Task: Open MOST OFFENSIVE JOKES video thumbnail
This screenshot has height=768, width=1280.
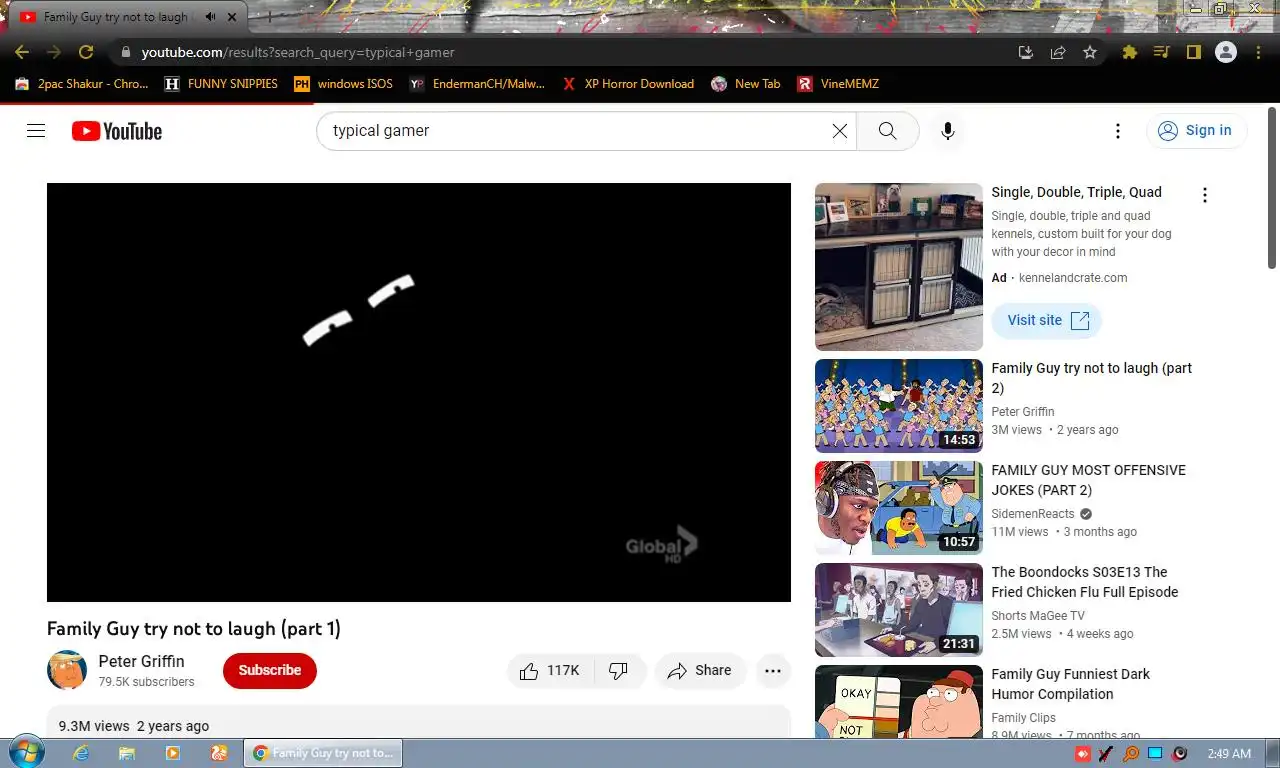Action: coord(899,508)
